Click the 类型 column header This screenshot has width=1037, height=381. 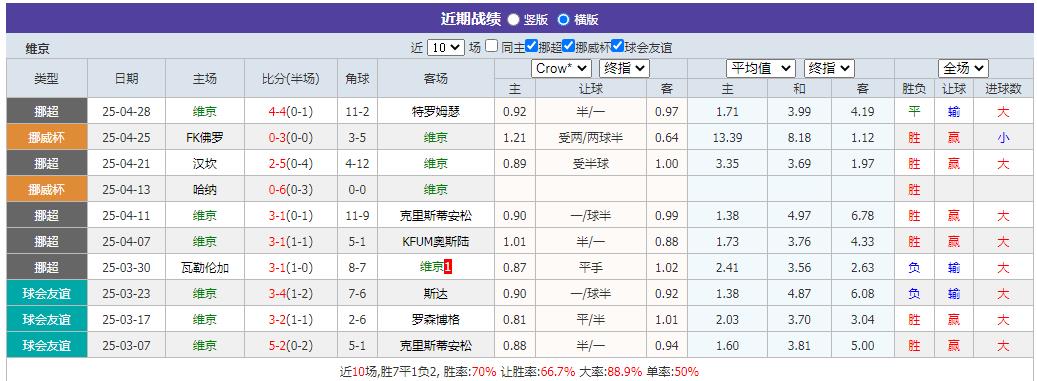46,79
